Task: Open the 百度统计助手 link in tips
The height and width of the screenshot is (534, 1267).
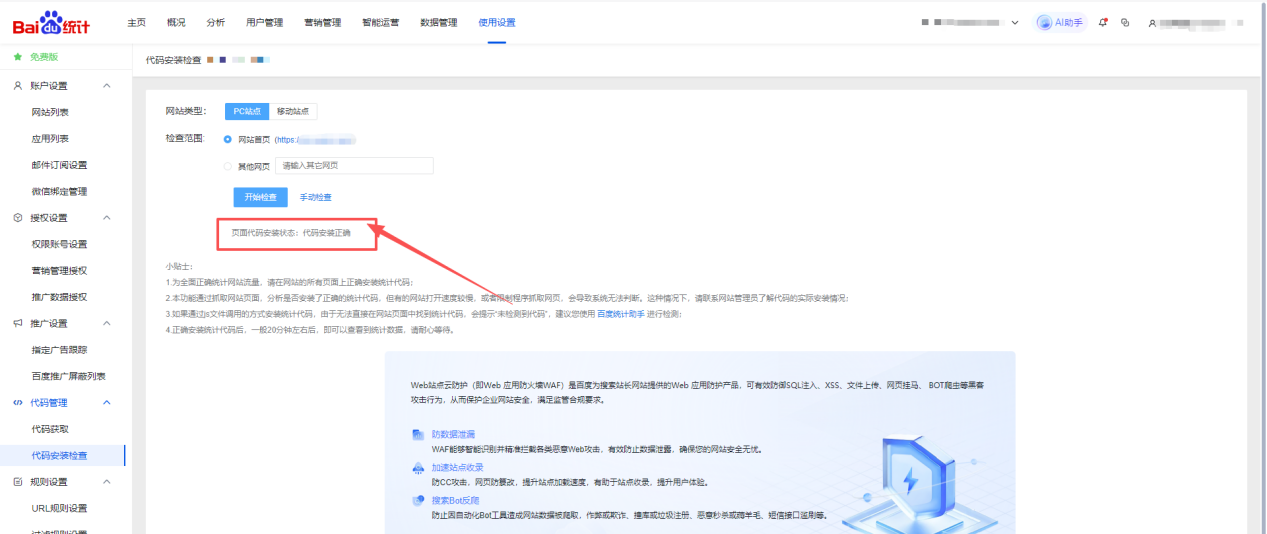Action: [x=621, y=314]
